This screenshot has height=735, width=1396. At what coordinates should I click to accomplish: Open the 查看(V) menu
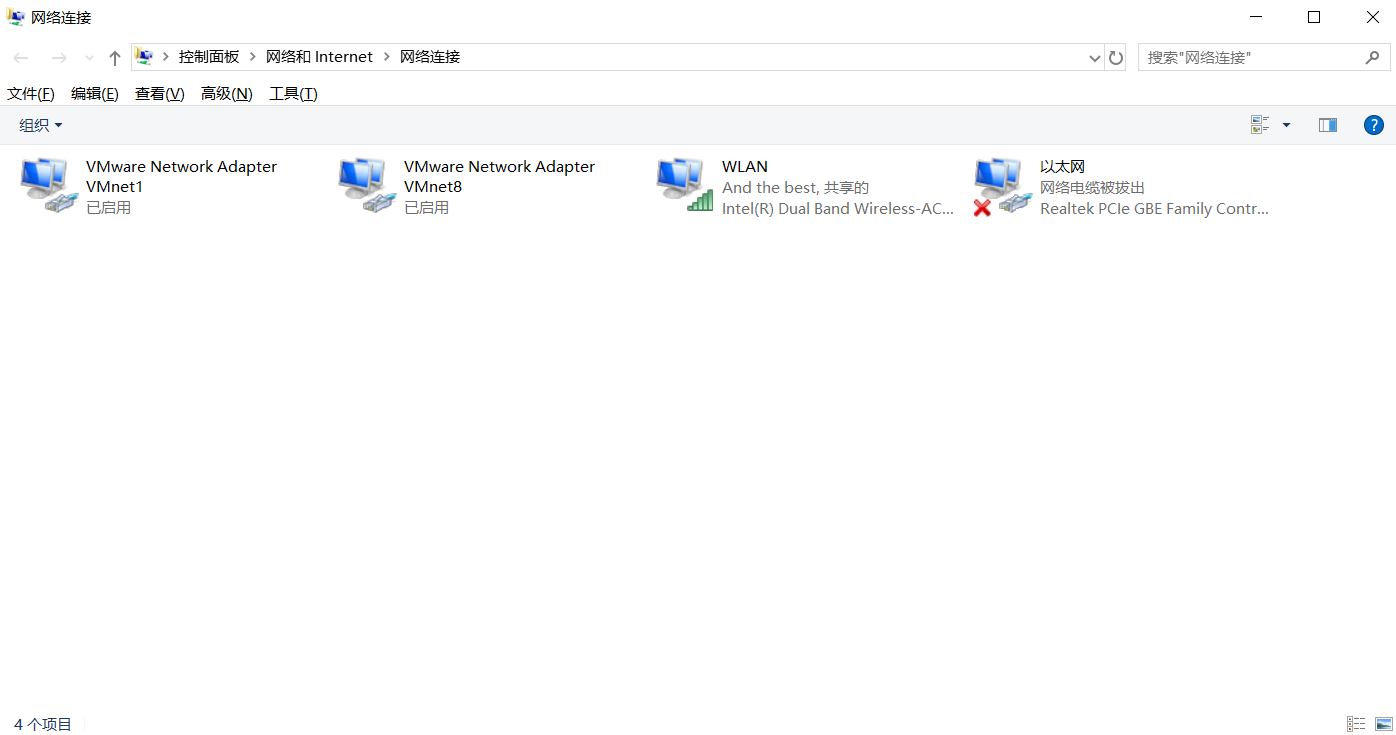(x=160, y=94)
